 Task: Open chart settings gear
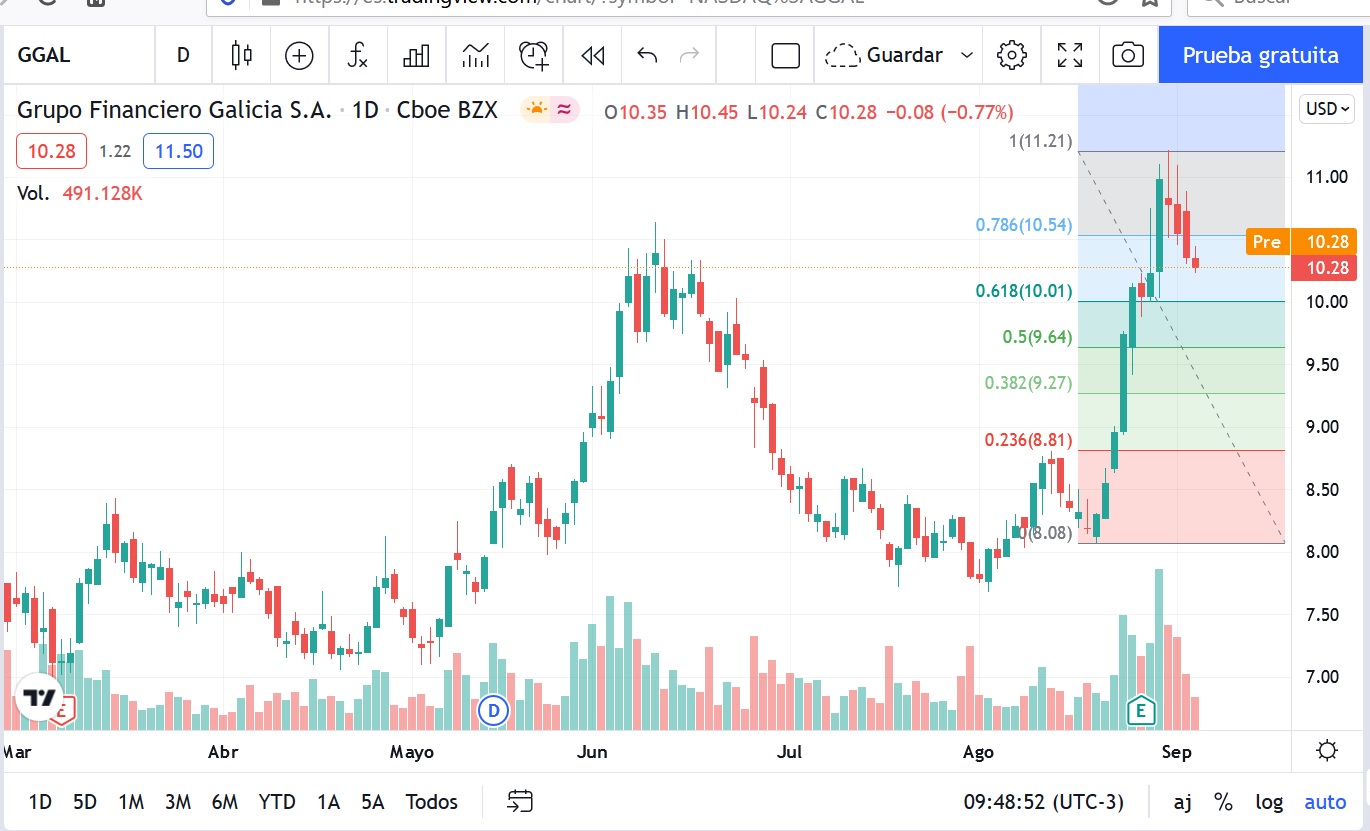pyautogui.click(x=1012, y=55)
